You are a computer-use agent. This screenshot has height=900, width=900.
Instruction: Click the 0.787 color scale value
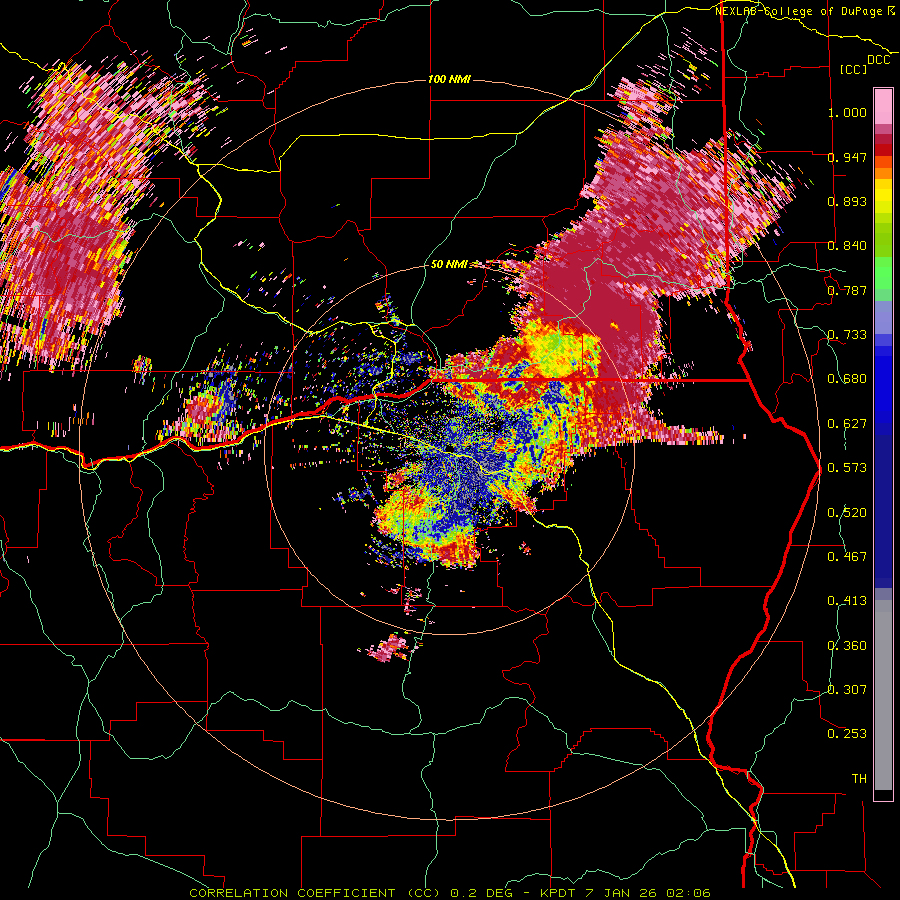tap(847, 290)
